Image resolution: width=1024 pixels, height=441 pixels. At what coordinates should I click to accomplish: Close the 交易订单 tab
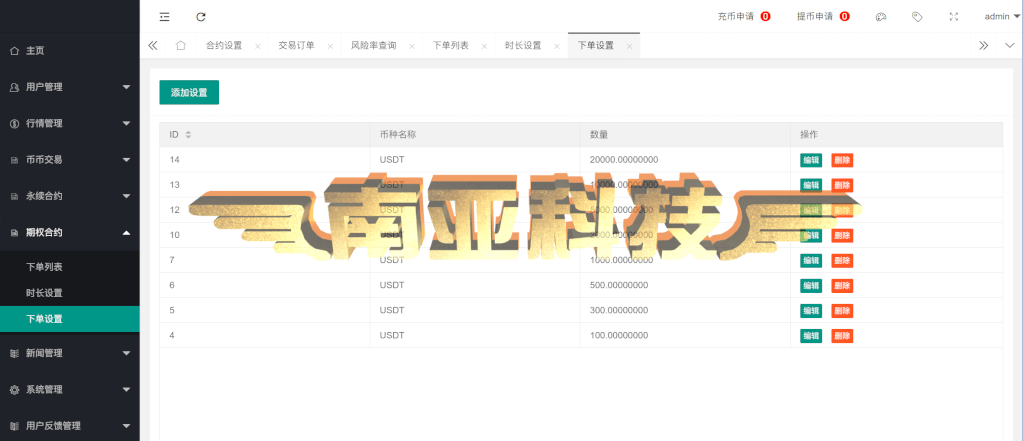coord(330,46)
